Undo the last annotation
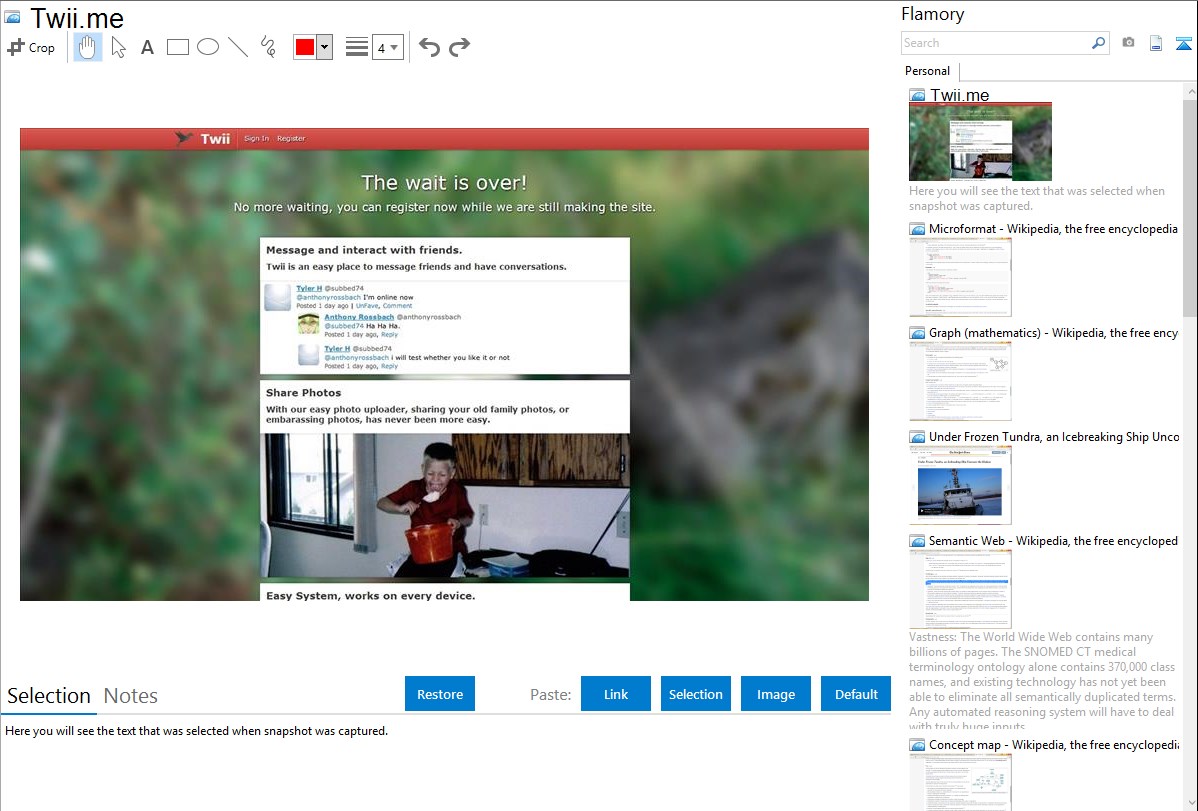This screenshot has height=811, width=1198. [x=429, y=47]
